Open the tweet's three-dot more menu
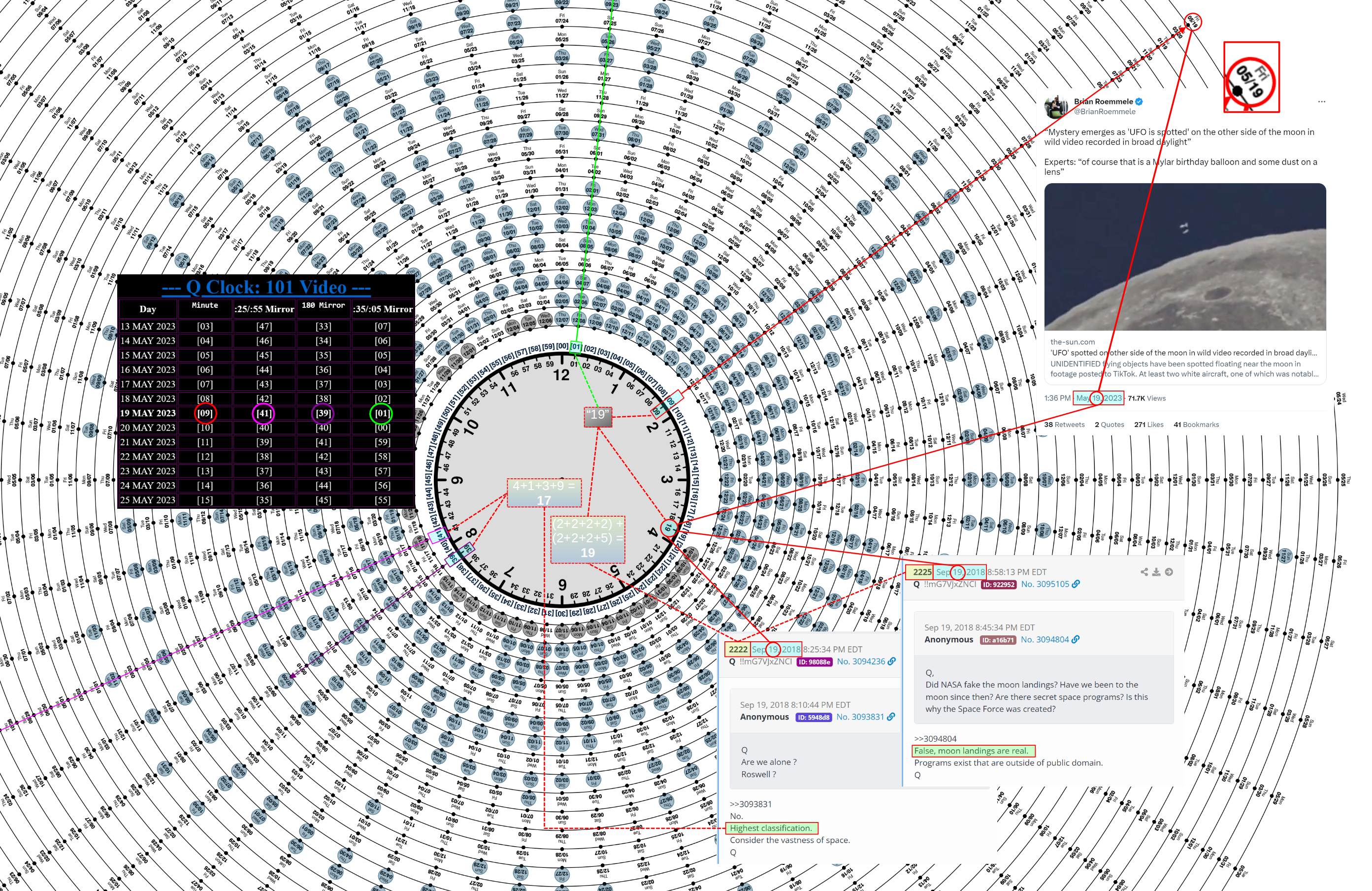 click(x=1321, y=101)
